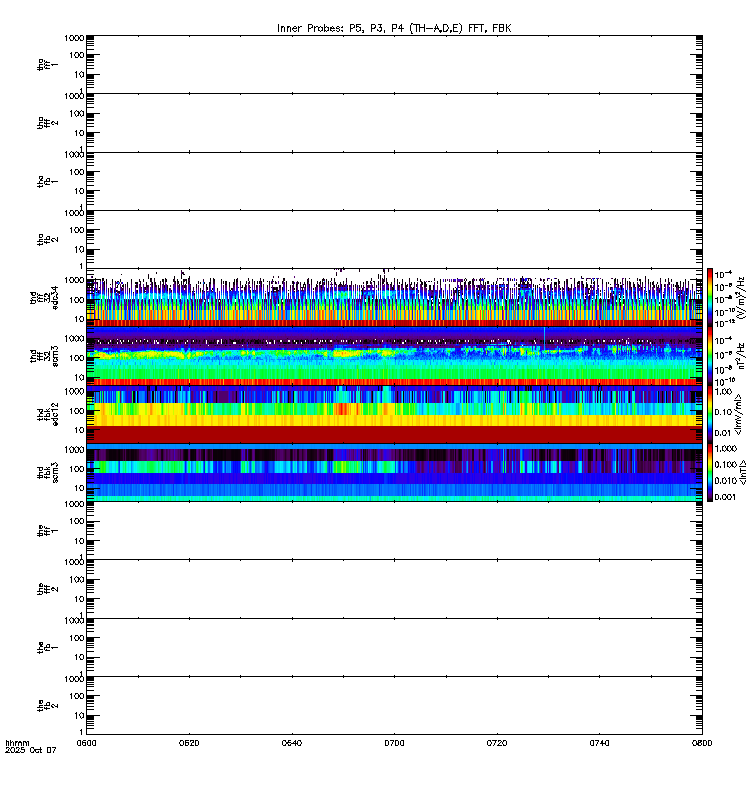The height and width of the screenshot is (800, 750).
Task: Click the nT²/Hz color bar
Action: coord(710,356)
